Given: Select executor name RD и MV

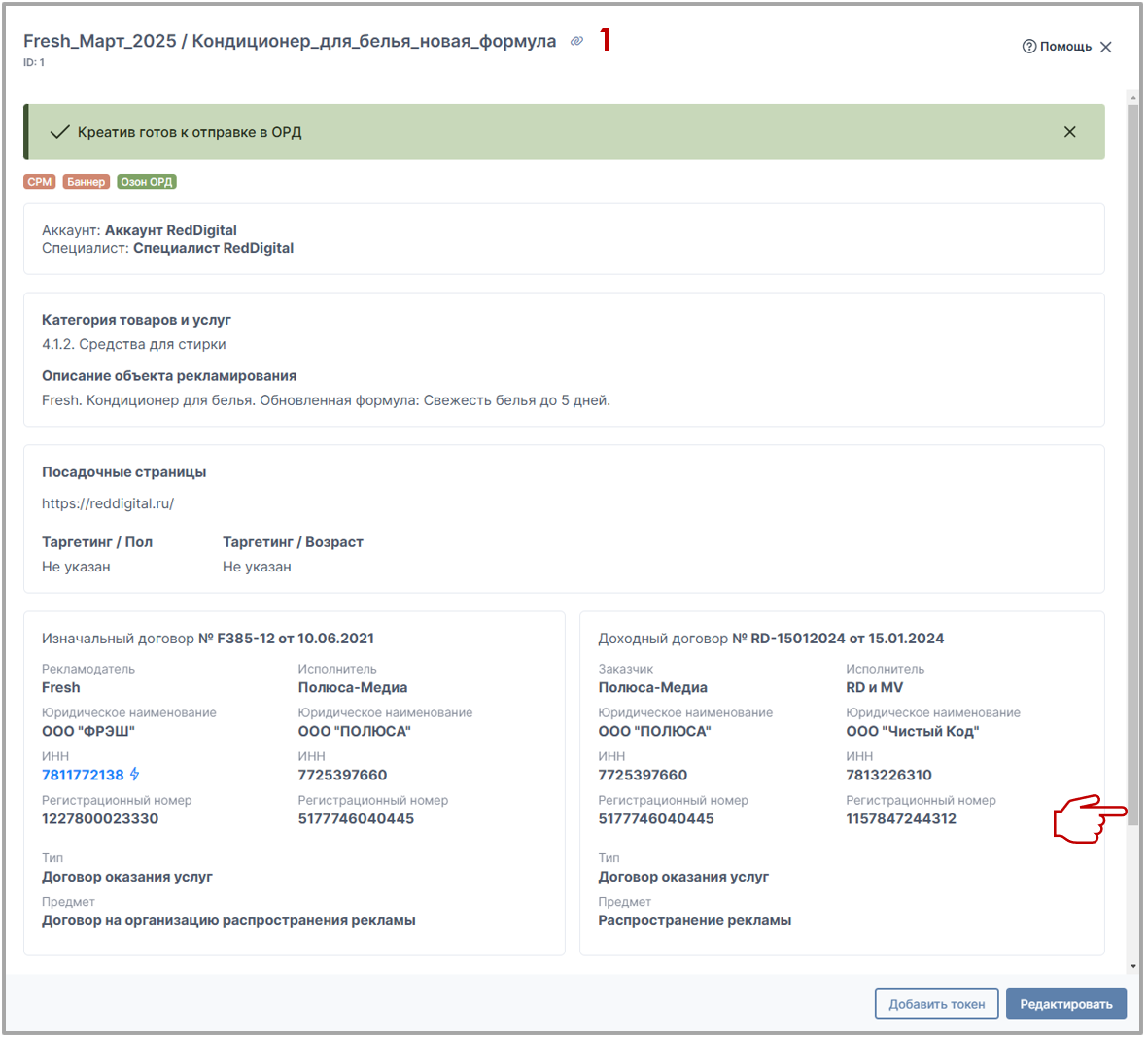Looking at the screenshot, I should click(x=874, y=687).
